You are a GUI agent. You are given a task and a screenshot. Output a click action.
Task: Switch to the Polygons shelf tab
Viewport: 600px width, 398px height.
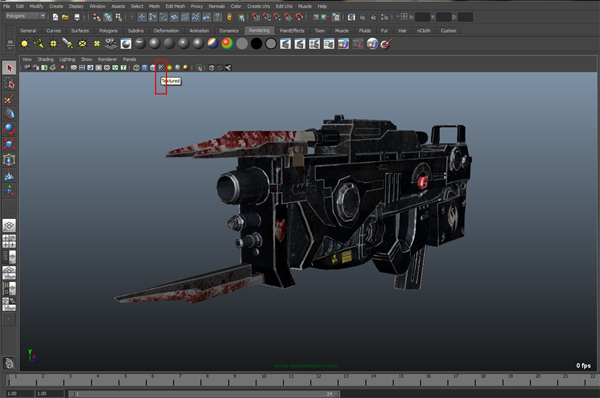pyautogui.click(x=108, y=31)
